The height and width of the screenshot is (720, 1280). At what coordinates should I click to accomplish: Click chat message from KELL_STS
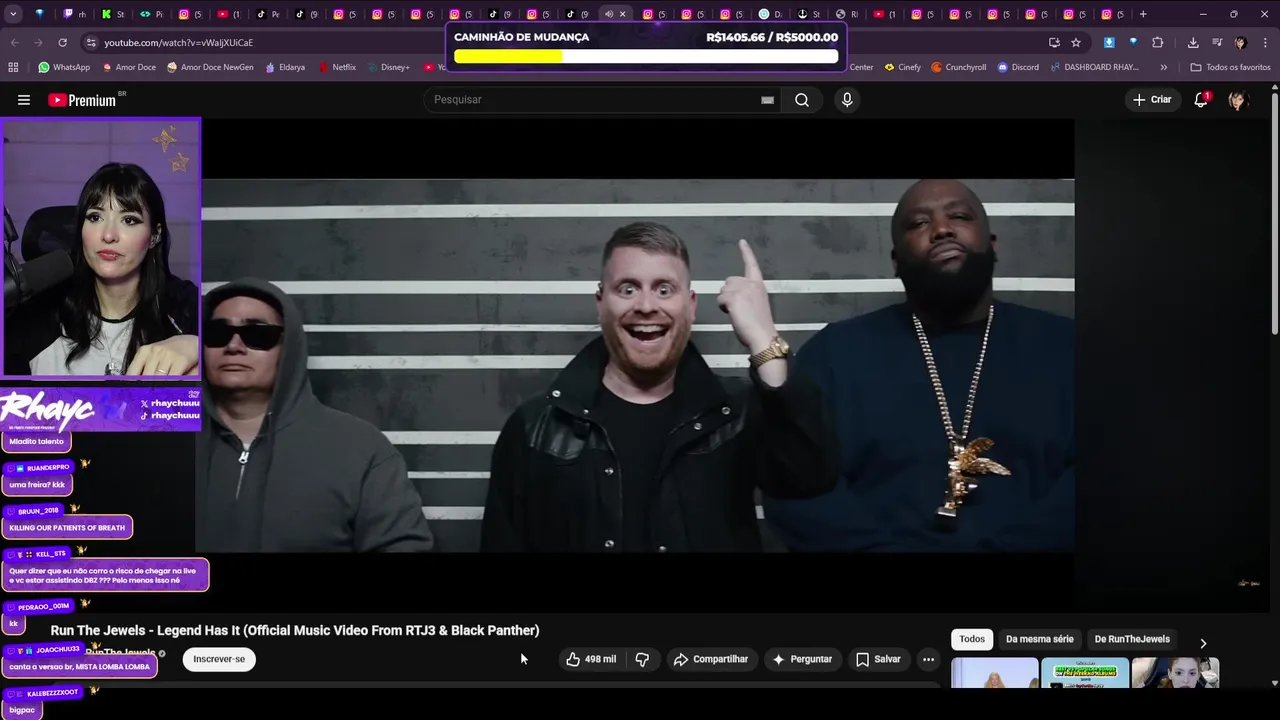point(104,575)
